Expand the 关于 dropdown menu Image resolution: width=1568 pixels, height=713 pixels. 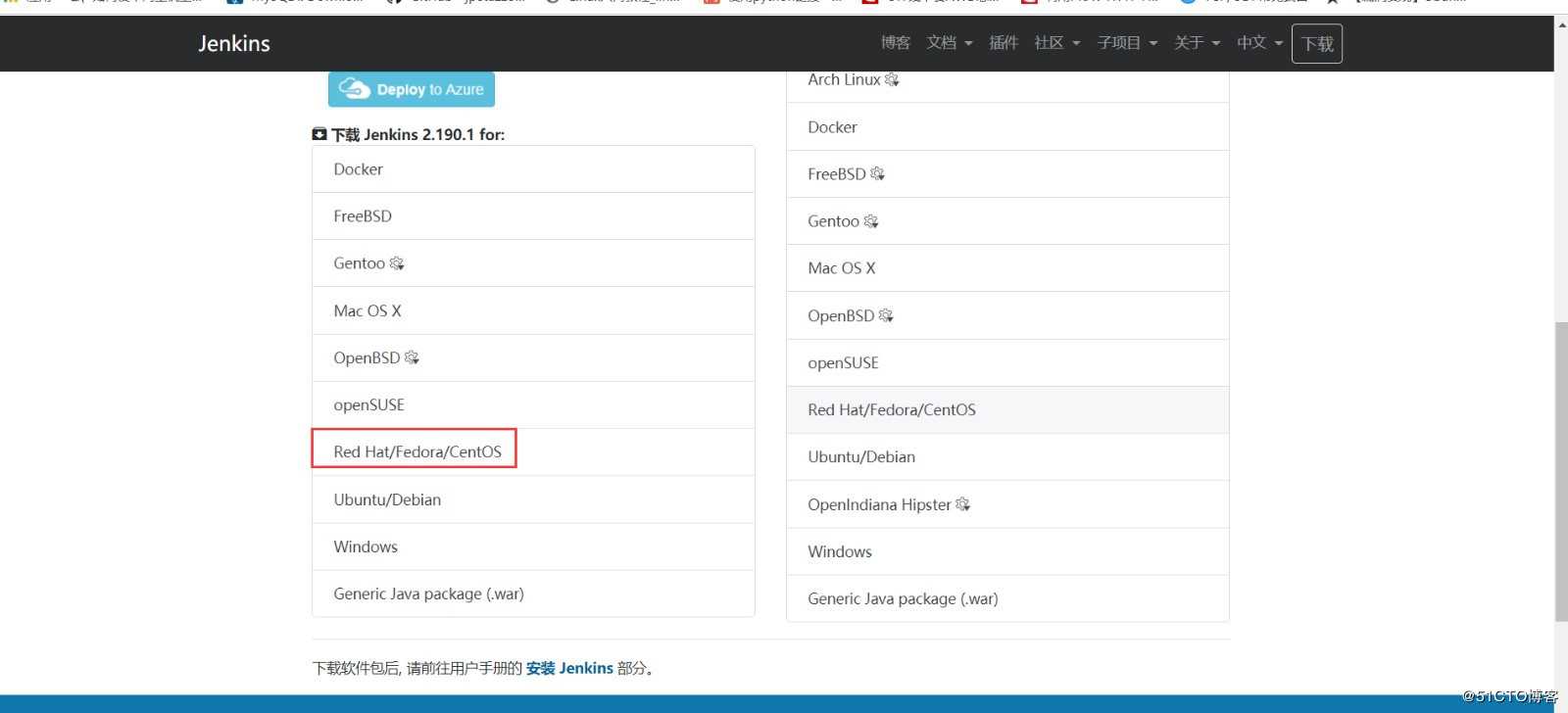coord(1197,43)
